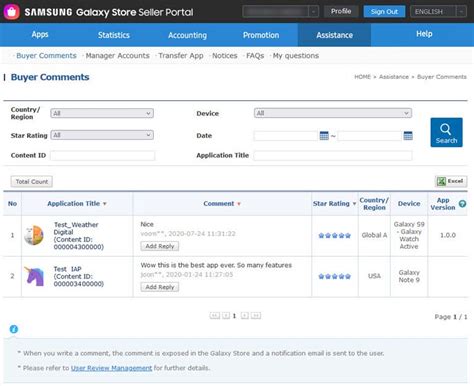The width and height of the screenshot is (474, 386).
Task: Open the Star Rating filter dropdown
Action: pyautogui.click(x=102, y=135)
